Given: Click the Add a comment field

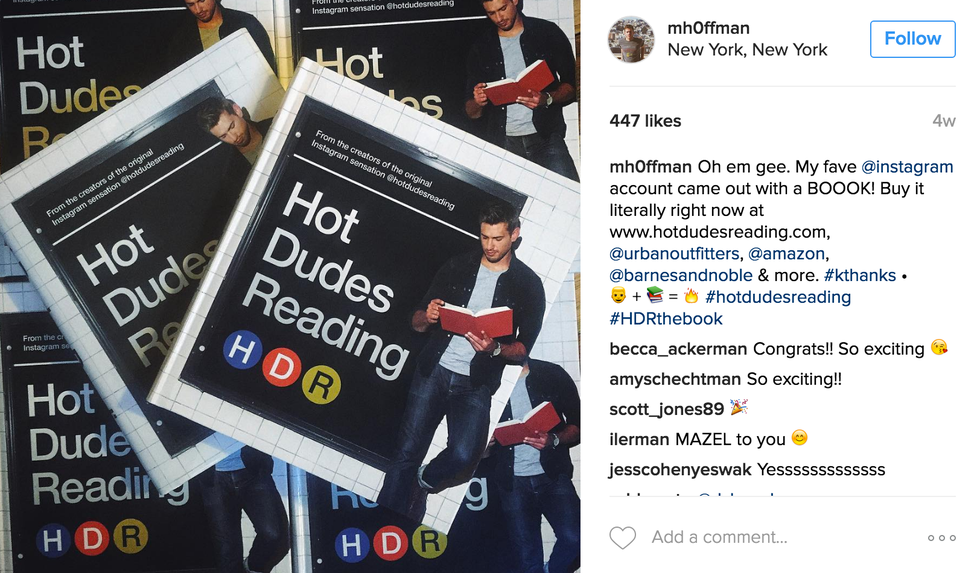Looking at the screenshot, I should pyautogui.click(x=719, y=537).
